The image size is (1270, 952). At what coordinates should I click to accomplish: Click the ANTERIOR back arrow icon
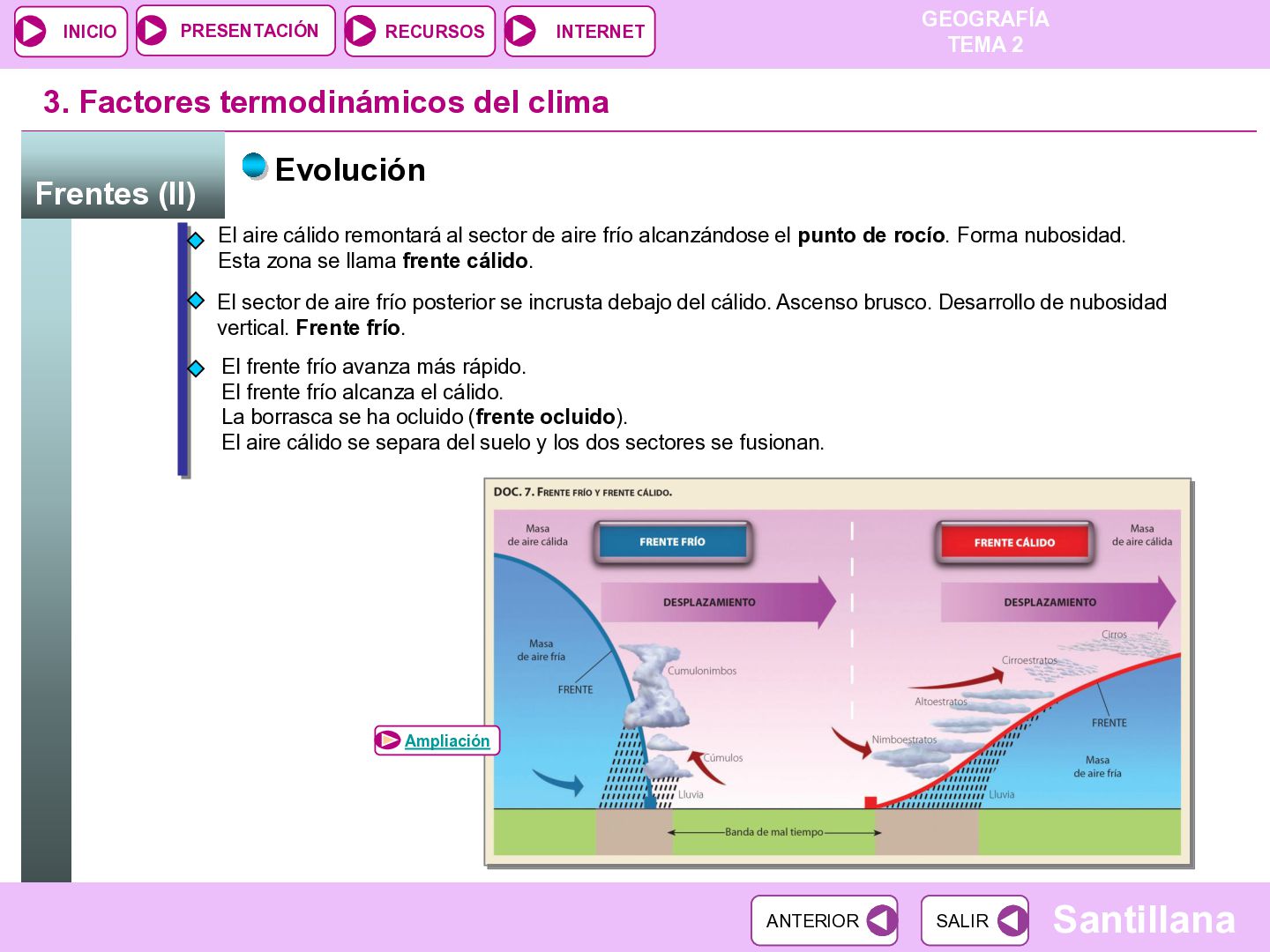click(880, 920)
